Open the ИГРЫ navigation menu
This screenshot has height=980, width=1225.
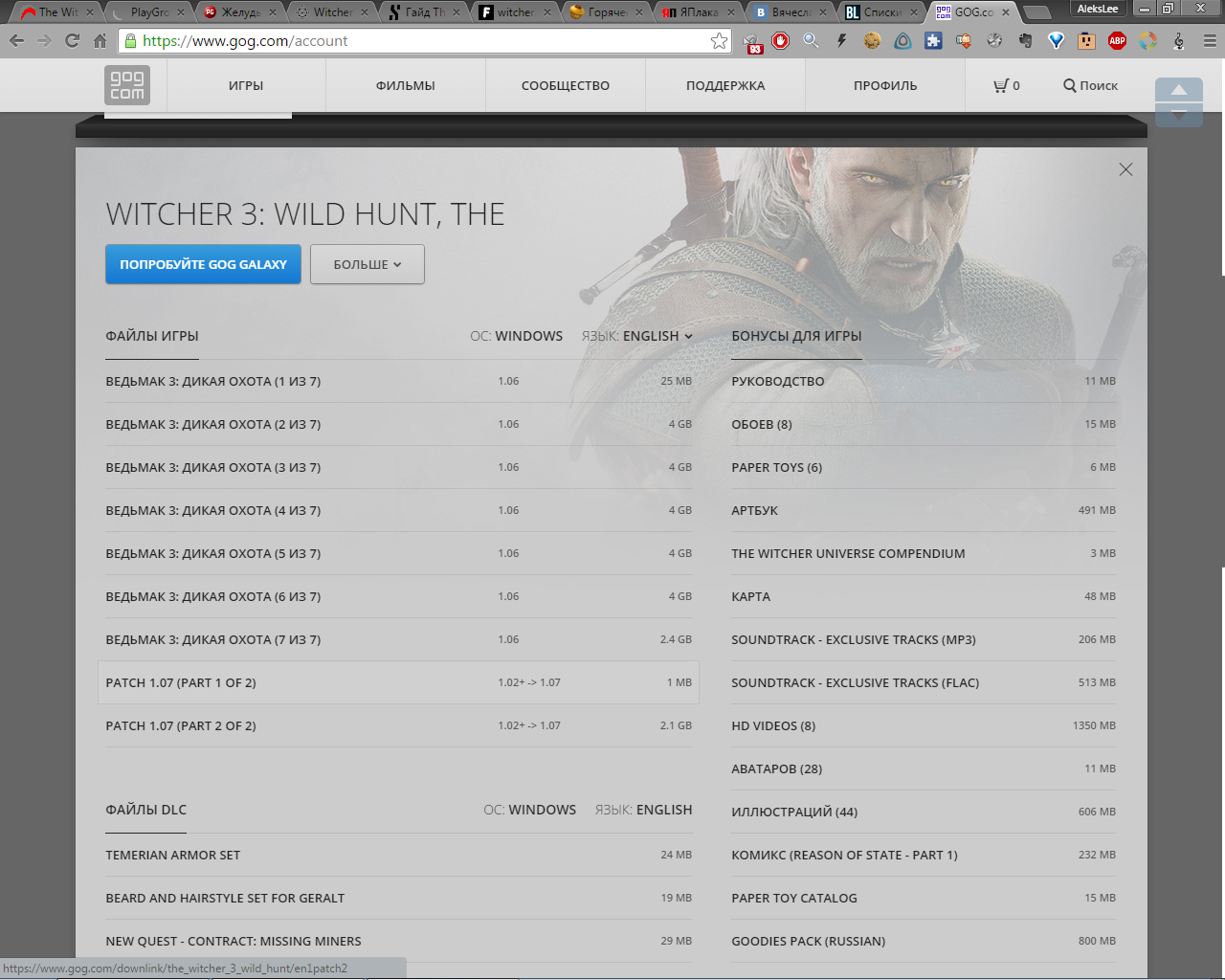(x=246, y=85)
